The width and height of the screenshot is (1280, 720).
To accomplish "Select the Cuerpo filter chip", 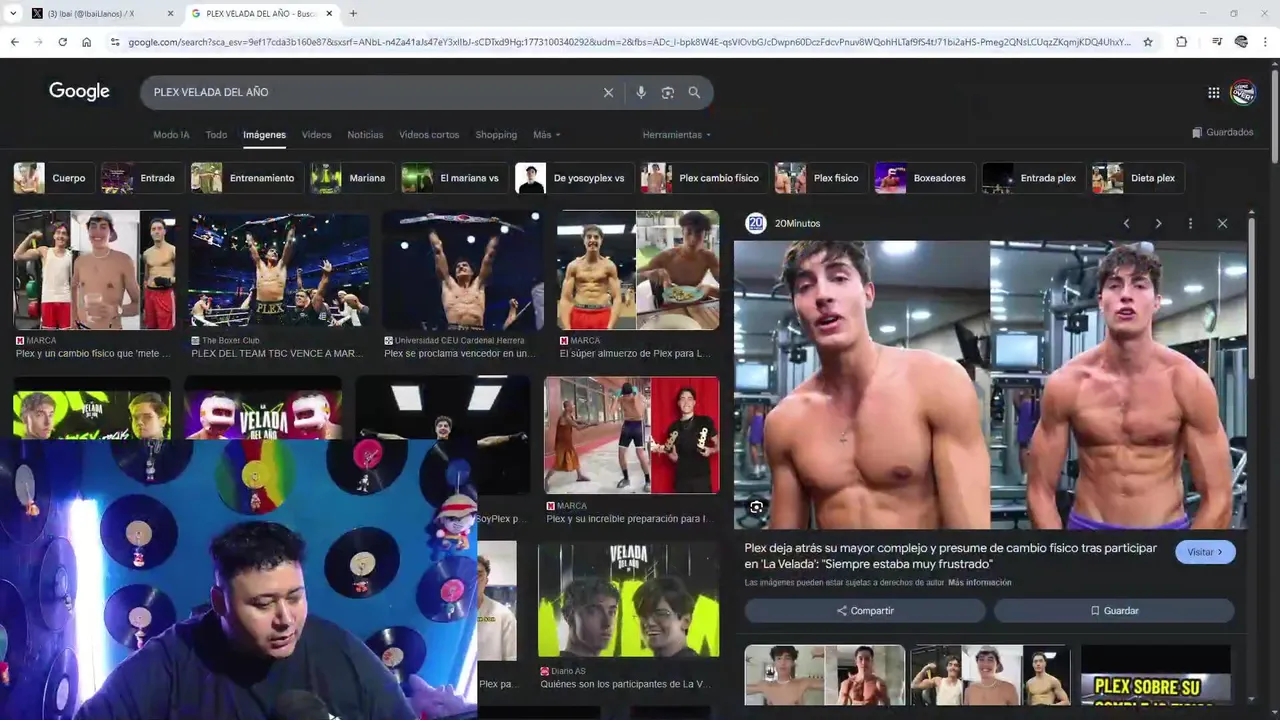I will (x=54, y=178).
